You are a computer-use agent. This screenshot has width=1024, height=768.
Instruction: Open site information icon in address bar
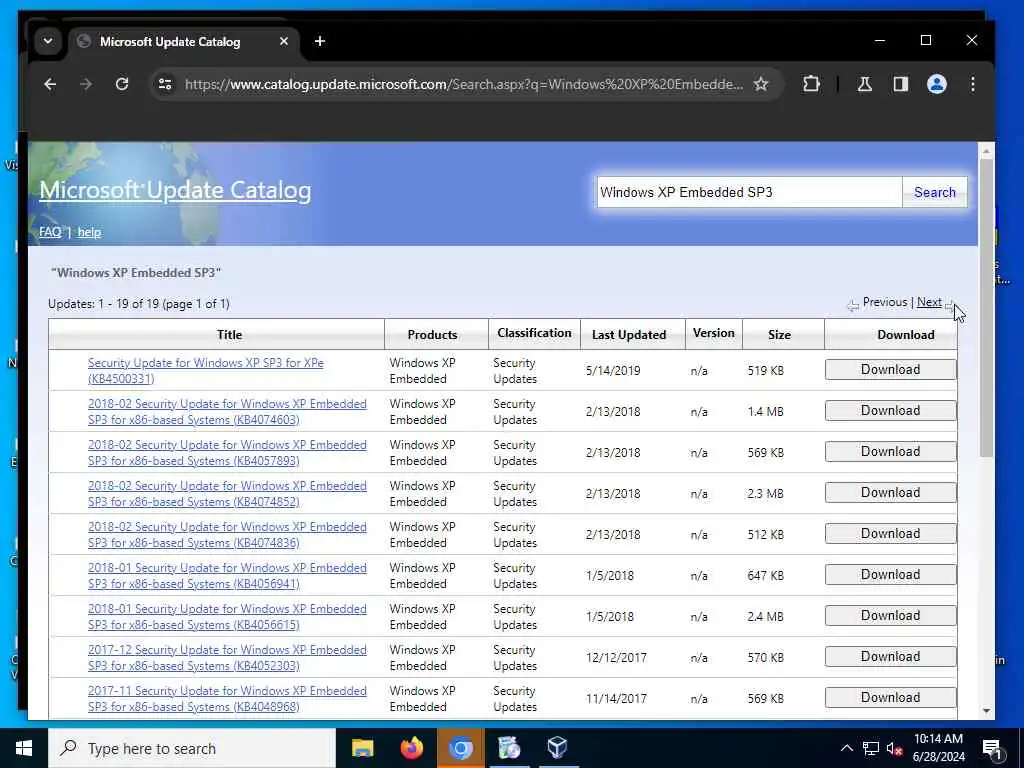coord(165,84)
